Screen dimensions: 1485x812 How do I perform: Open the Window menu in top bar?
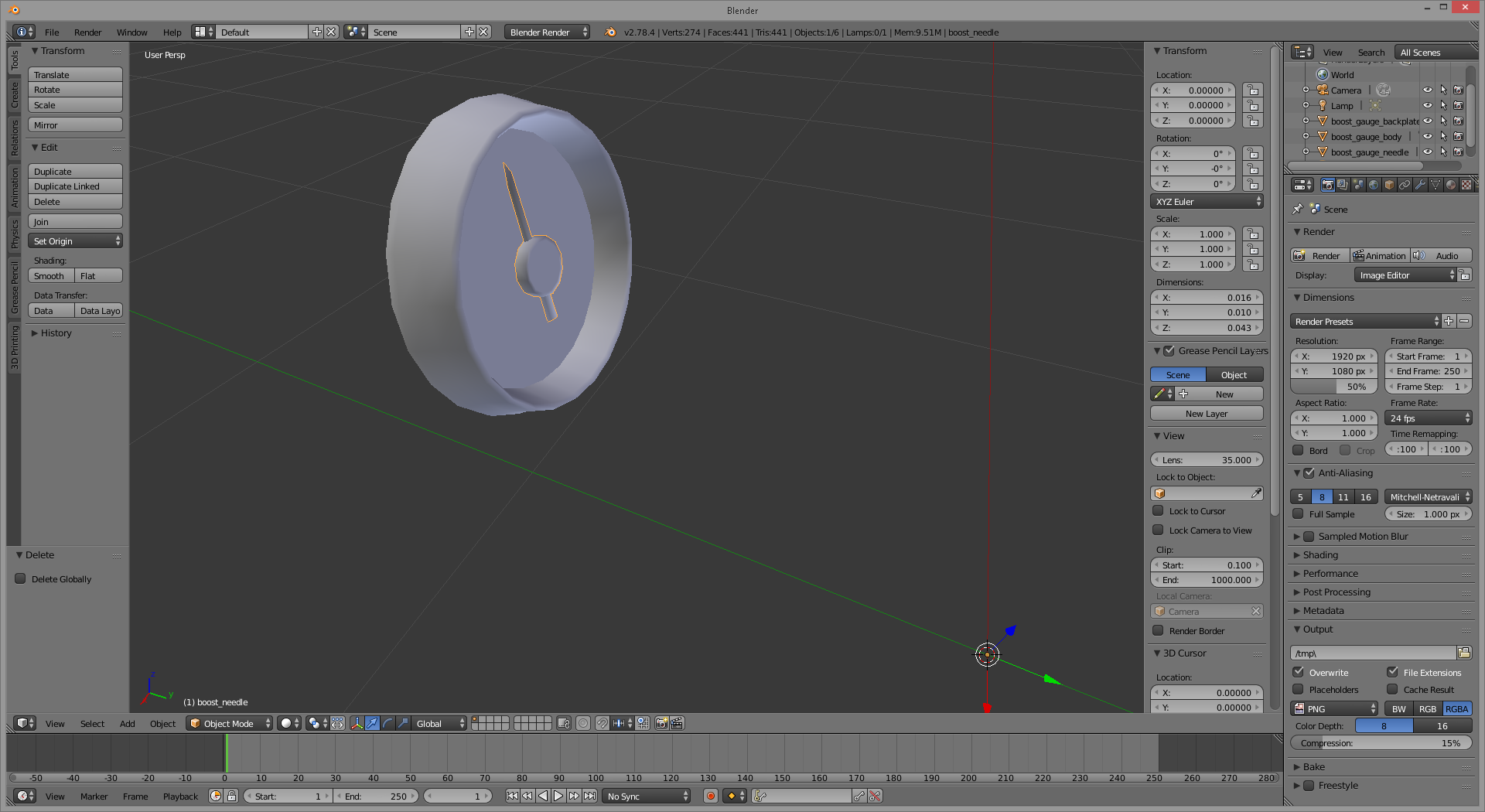tap(131, 32)
